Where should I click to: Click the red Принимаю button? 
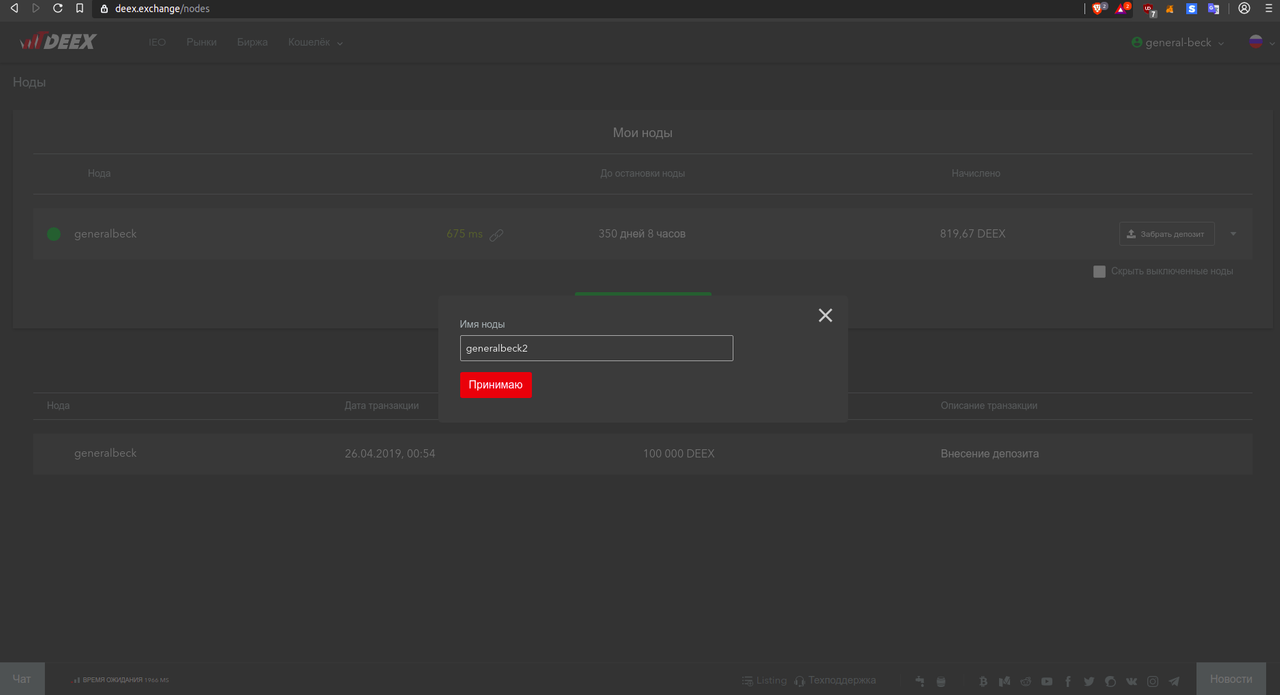[496, 385]
